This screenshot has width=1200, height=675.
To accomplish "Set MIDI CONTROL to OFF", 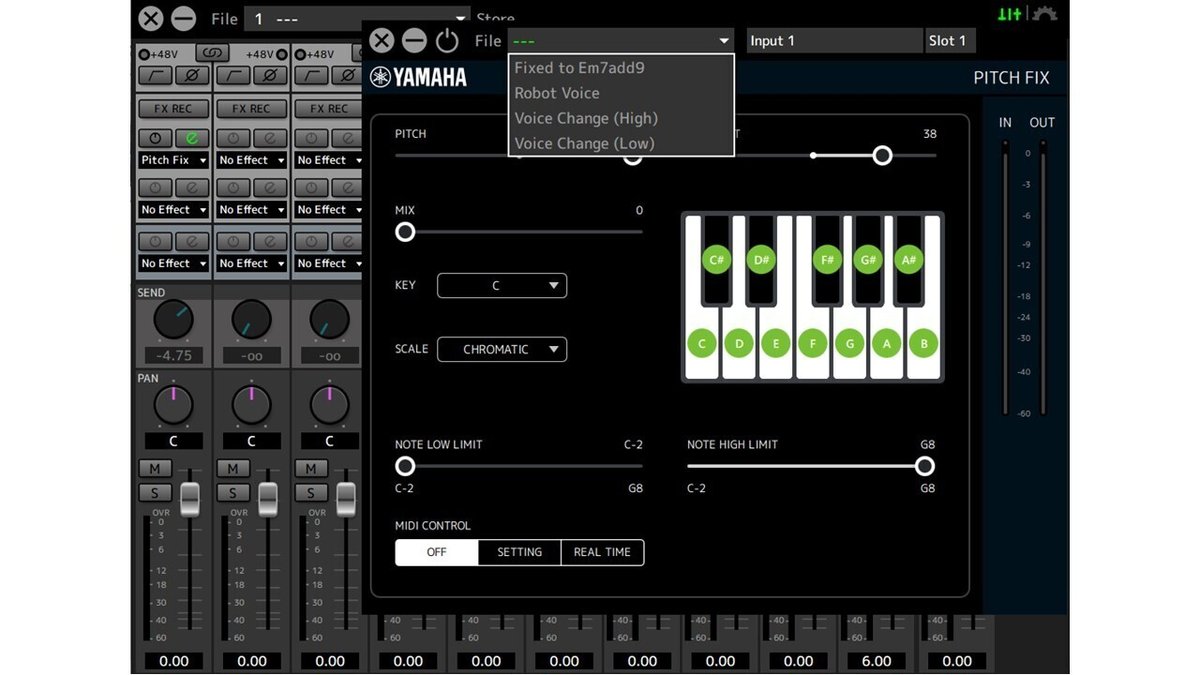I will [x=437, y=552].
